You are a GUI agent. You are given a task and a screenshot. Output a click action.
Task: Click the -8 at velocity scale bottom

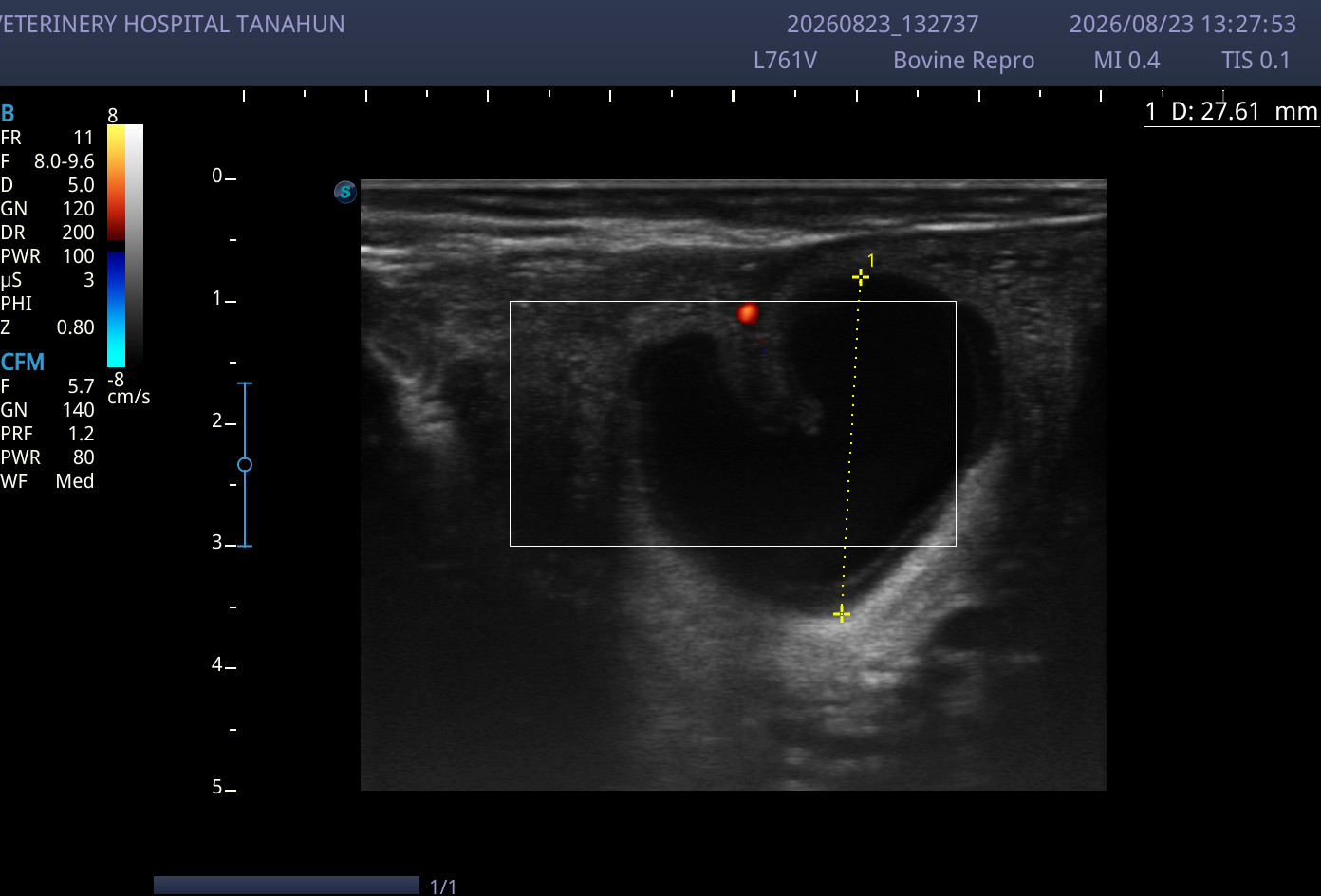[x=116, y=379]
